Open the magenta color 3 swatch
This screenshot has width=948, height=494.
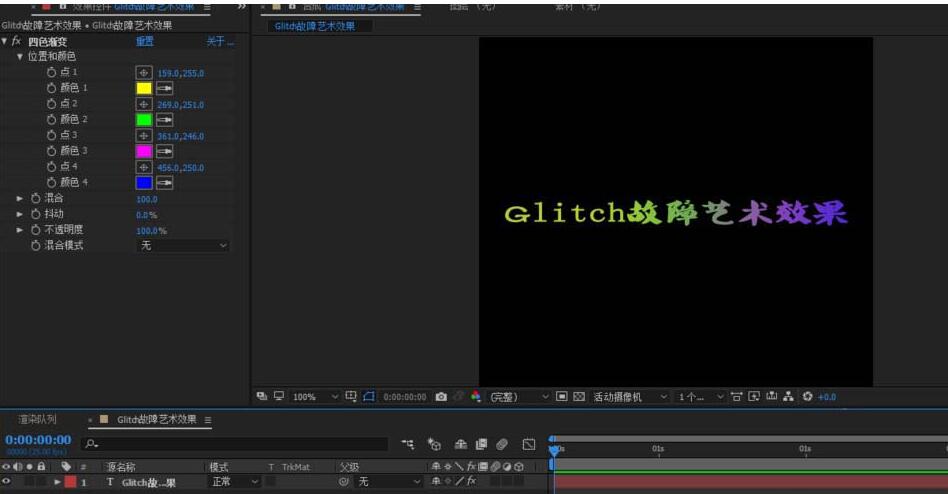click(143, 151)
